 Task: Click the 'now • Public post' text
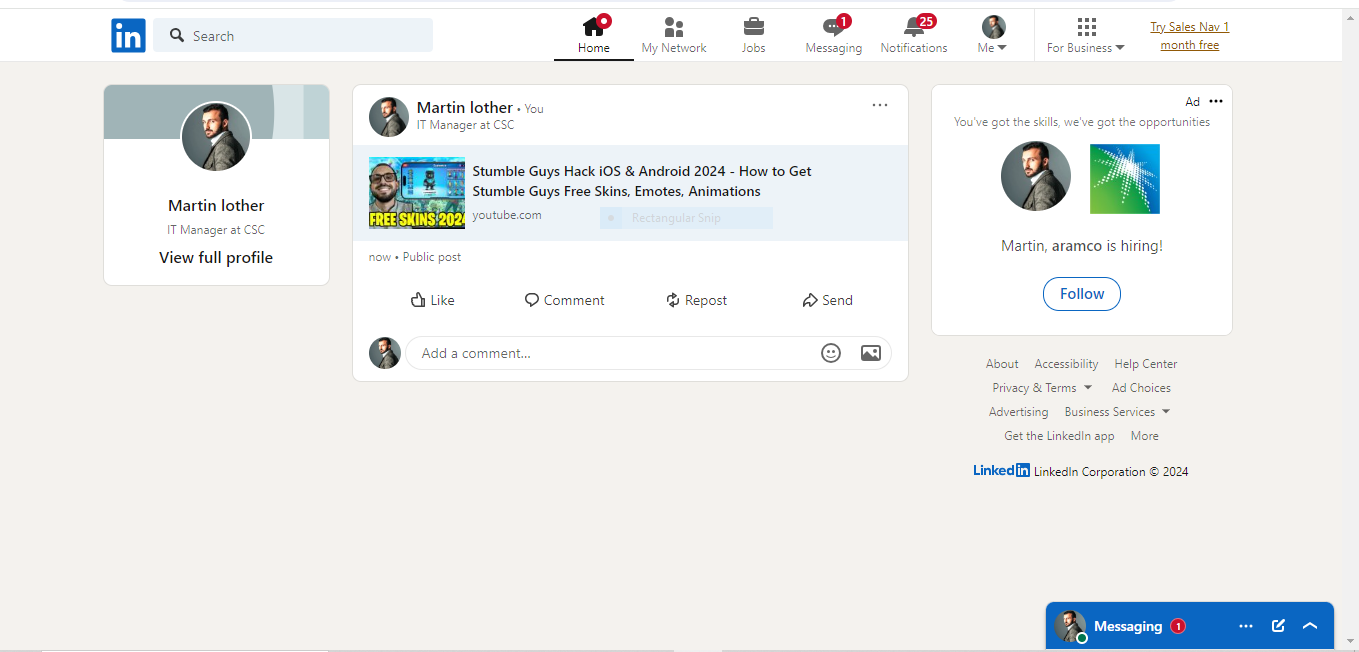tap(415, 257)
